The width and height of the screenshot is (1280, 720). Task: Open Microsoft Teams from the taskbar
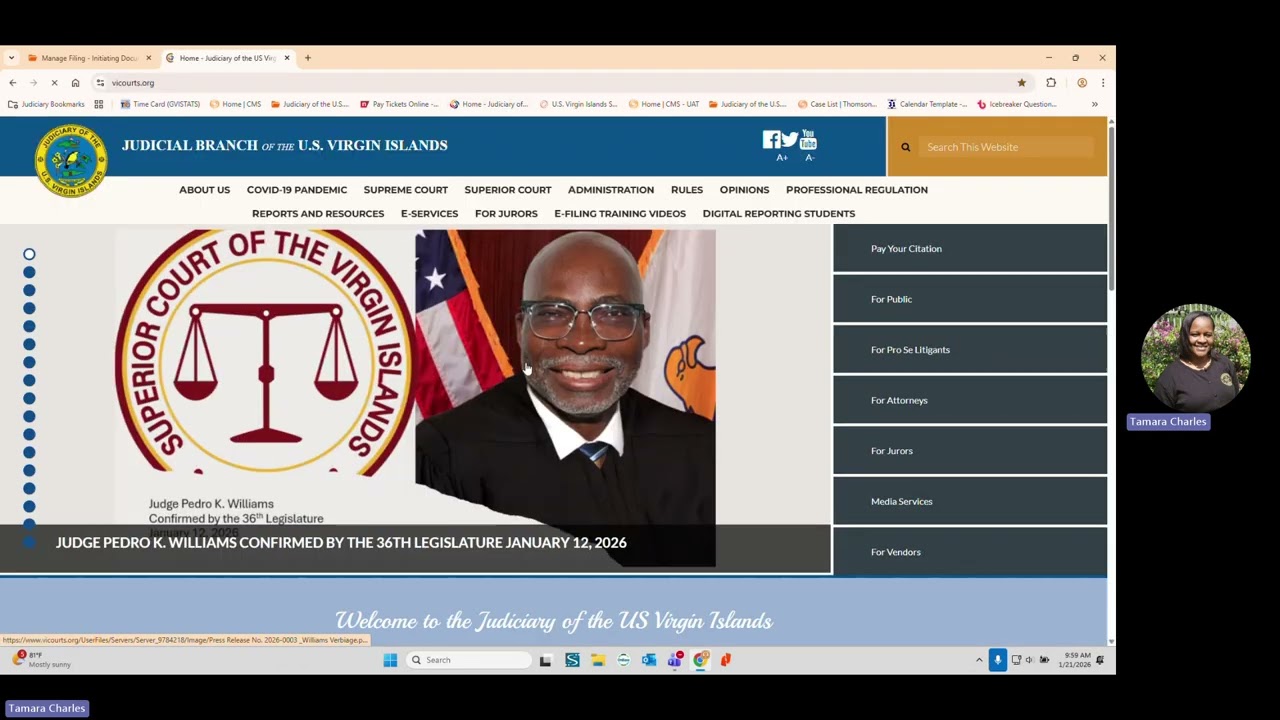[x=675, y=660]
